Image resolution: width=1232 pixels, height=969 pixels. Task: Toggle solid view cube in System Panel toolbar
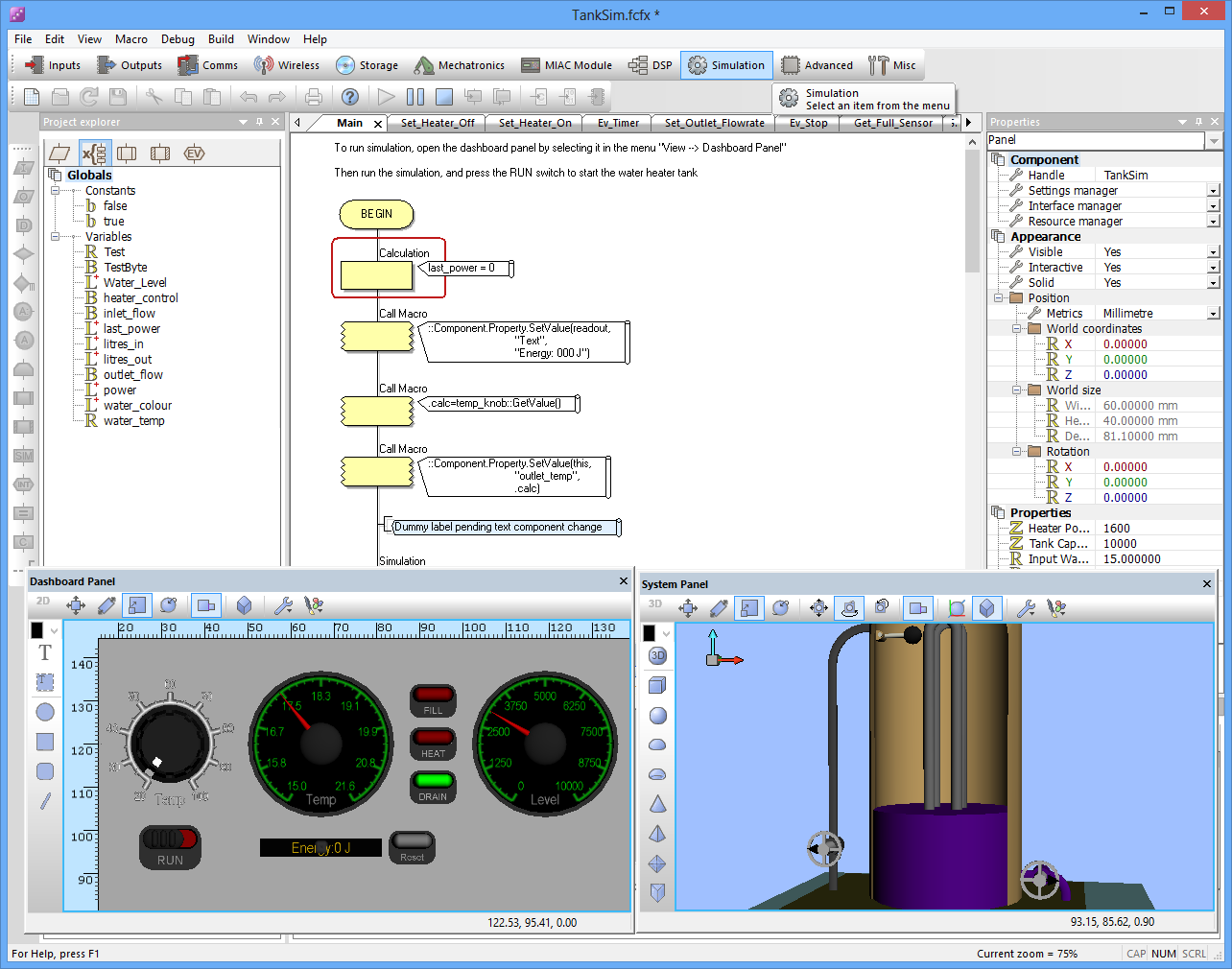(985, 607)
